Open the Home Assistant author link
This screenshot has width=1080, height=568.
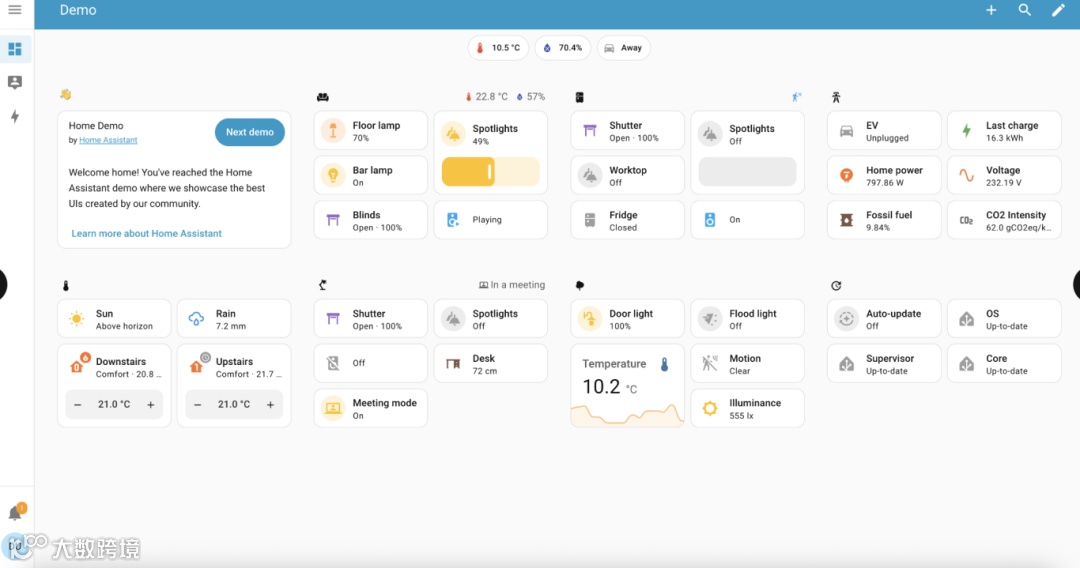coord(108,140)
